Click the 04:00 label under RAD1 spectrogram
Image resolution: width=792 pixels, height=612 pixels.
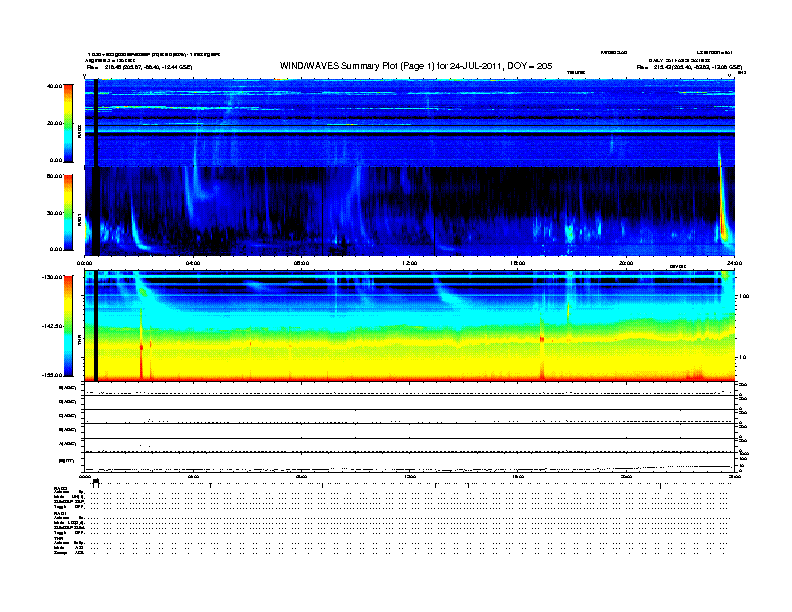(x=193, y=263)
